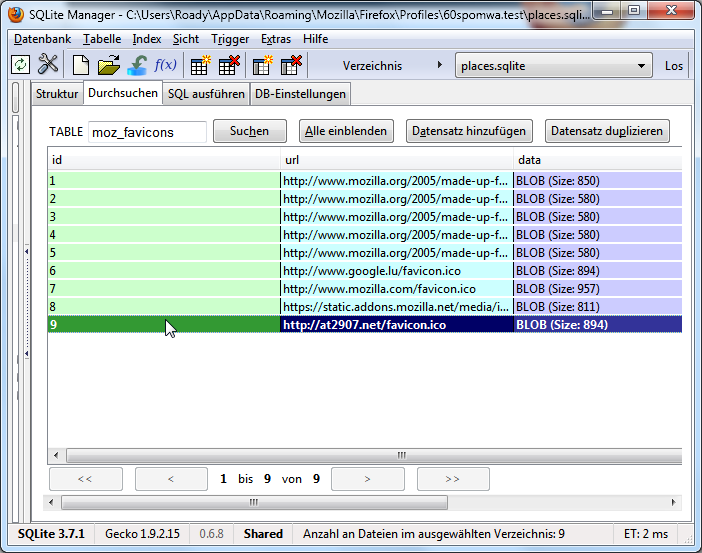
Task: Open the Trigger menu
Action: pyautogui.click(x=230, y=39)
